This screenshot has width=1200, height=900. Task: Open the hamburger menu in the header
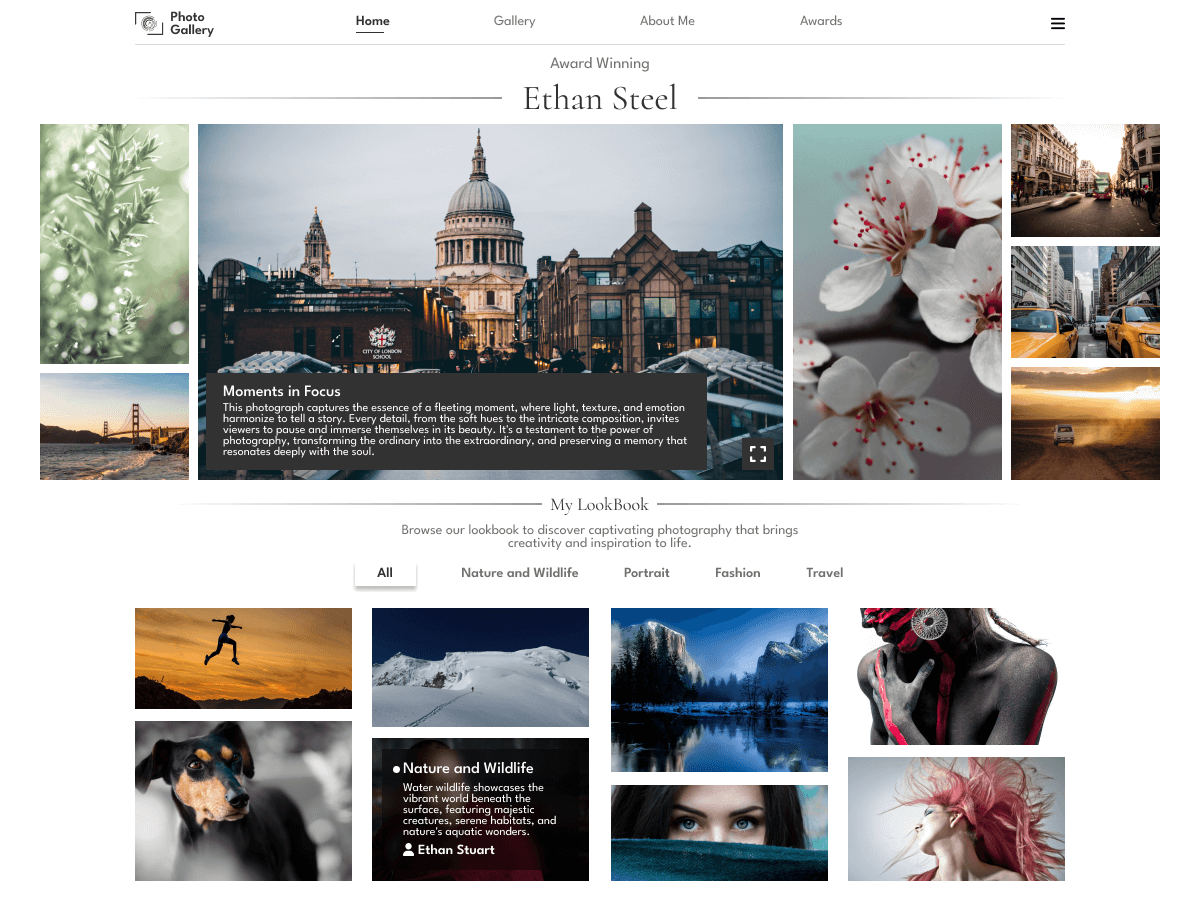point(1057,23)
